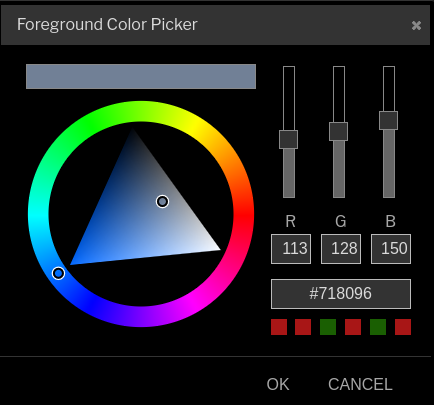Screen dimensions: 434x405
Task: Select the last red recent color swatch
Action: tap(403, 327)
